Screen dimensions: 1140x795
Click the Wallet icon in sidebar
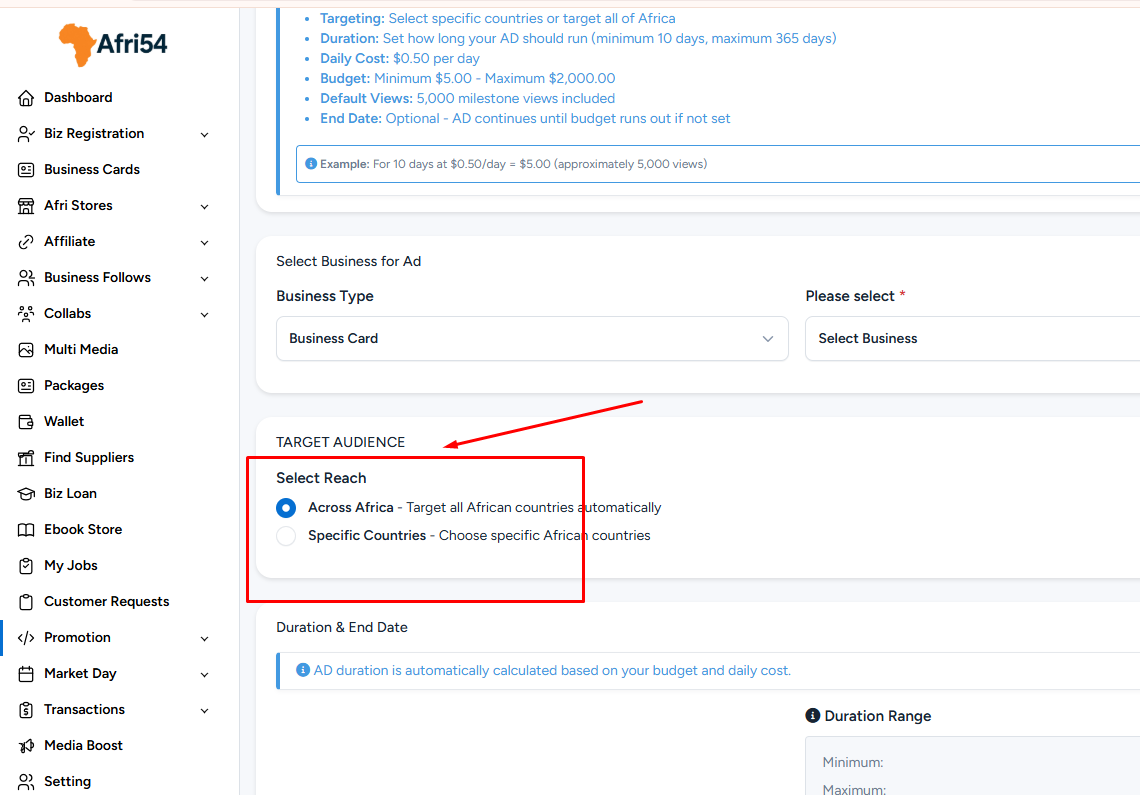click(x=26, y=422)
